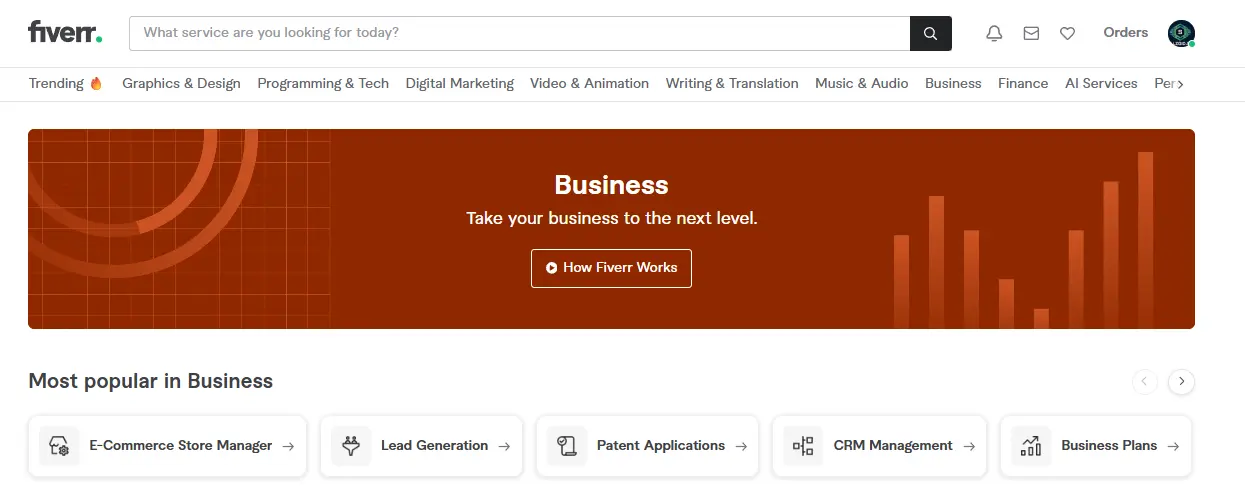The width and height of the screenshot is (1245, 501).
Task: Click the search magnifier button
Action: click(x=931, y=33)
